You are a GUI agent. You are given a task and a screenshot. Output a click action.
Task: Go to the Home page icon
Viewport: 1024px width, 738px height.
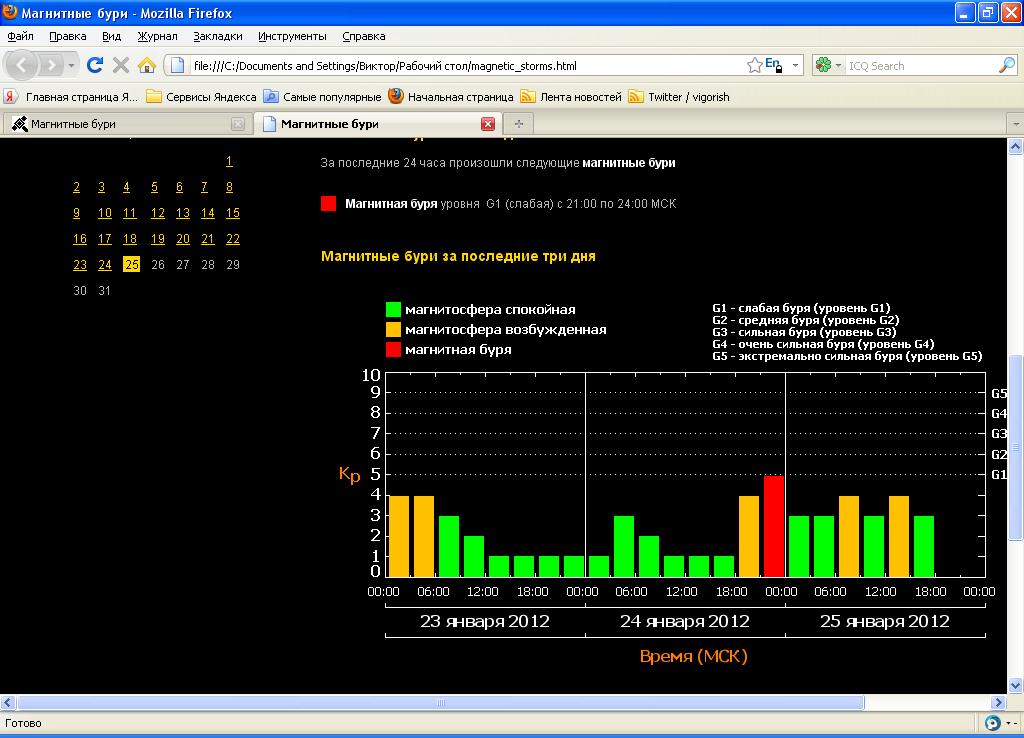[x=146, y=65]
